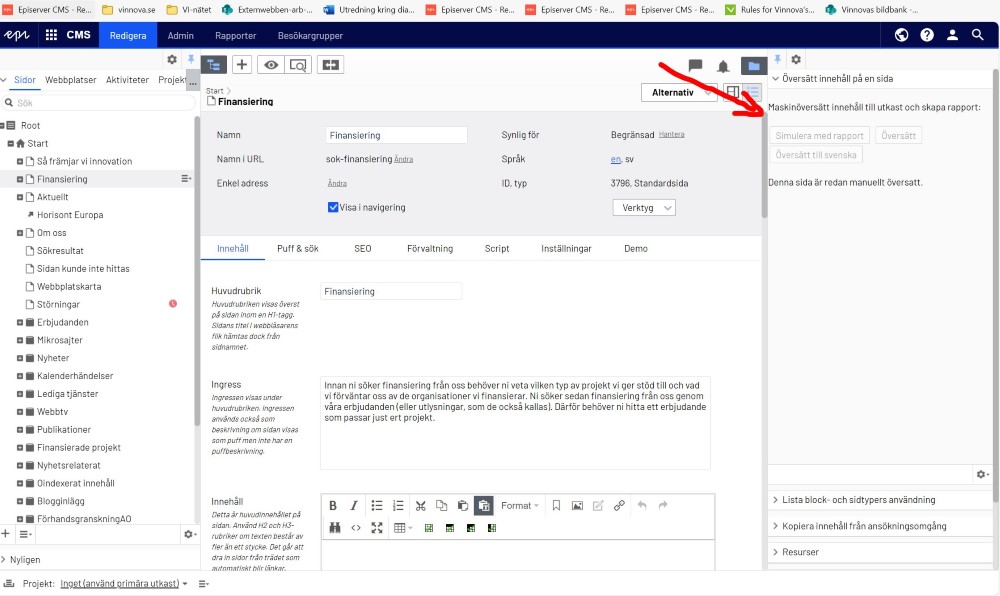
Task: Click the Hantera link beside Begränsad
Action: (x=672, y=134)
